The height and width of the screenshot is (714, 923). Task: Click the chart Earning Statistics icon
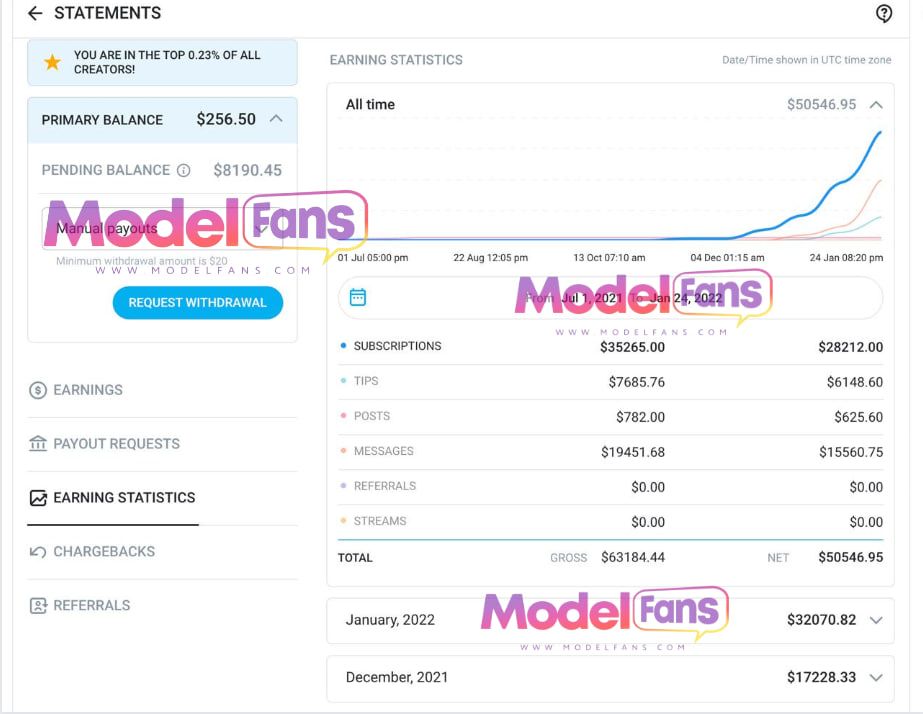point(38,498)
